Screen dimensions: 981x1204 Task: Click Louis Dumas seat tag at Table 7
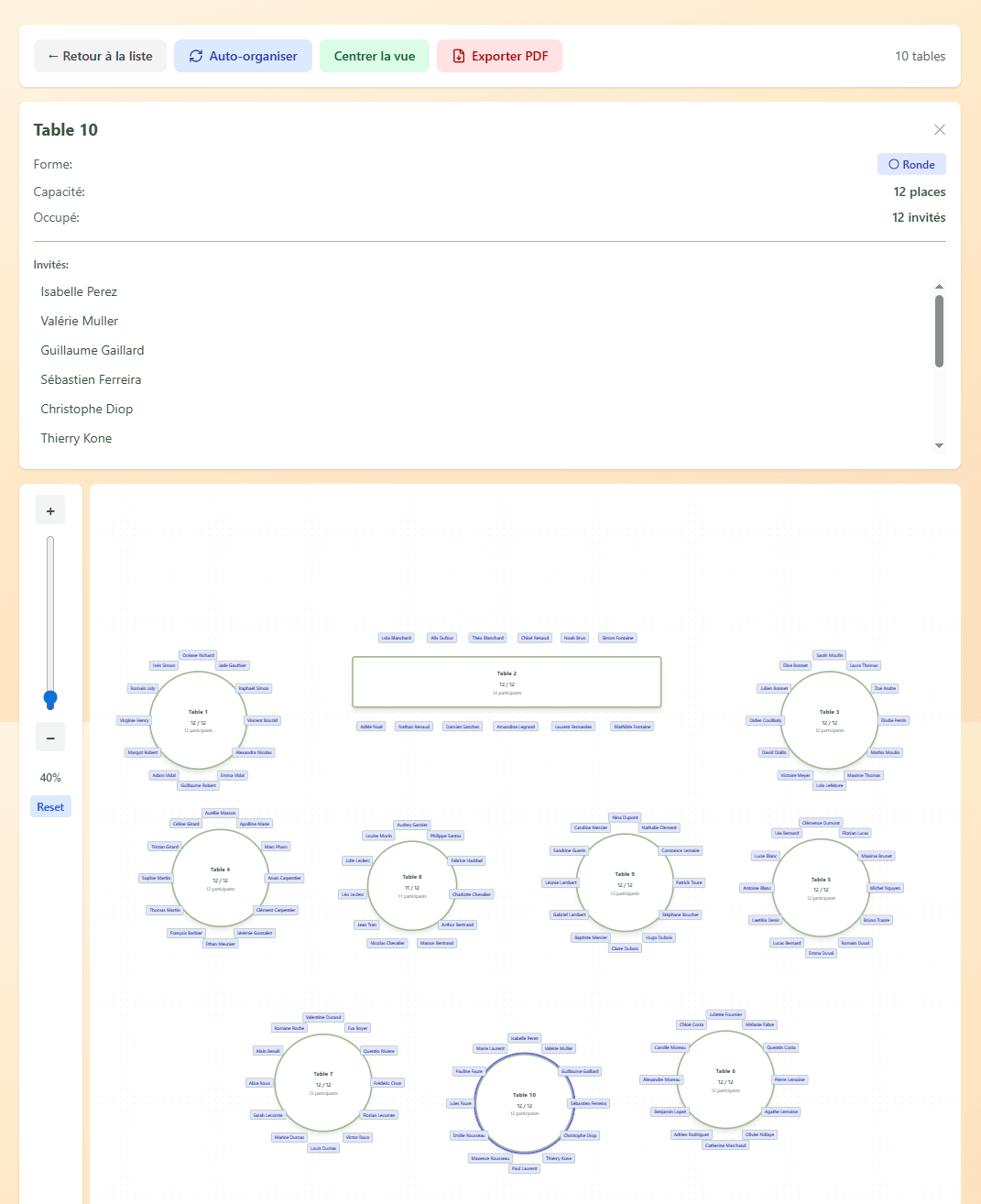coord(323,1148)
